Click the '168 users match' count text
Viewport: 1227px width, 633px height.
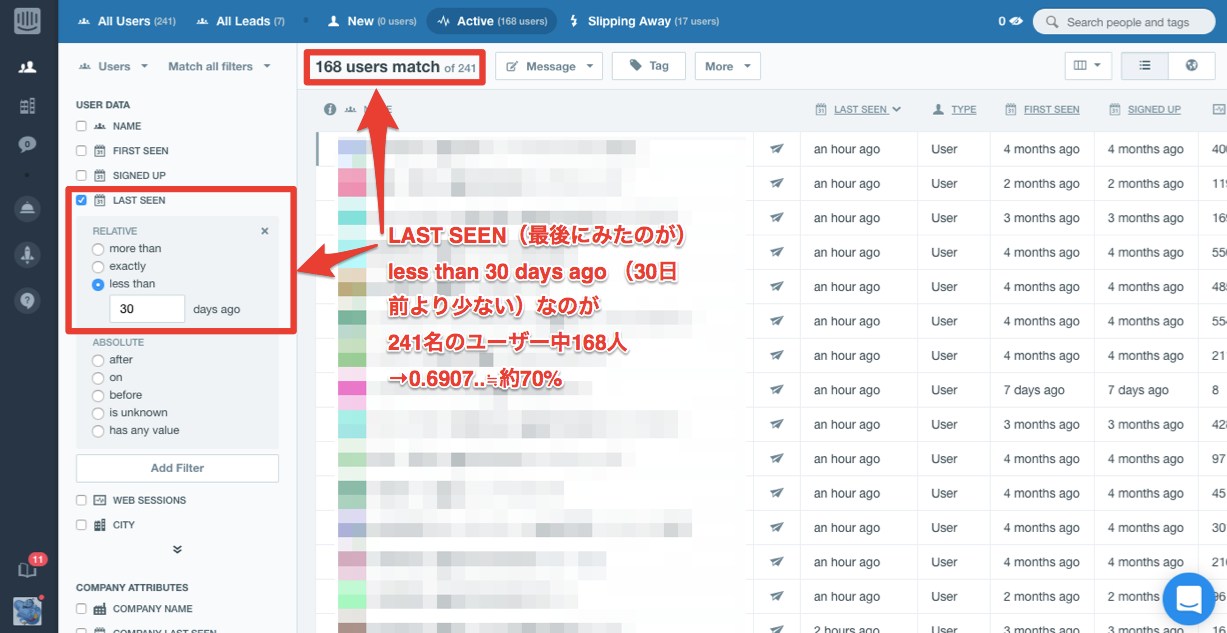coord(377,67)
